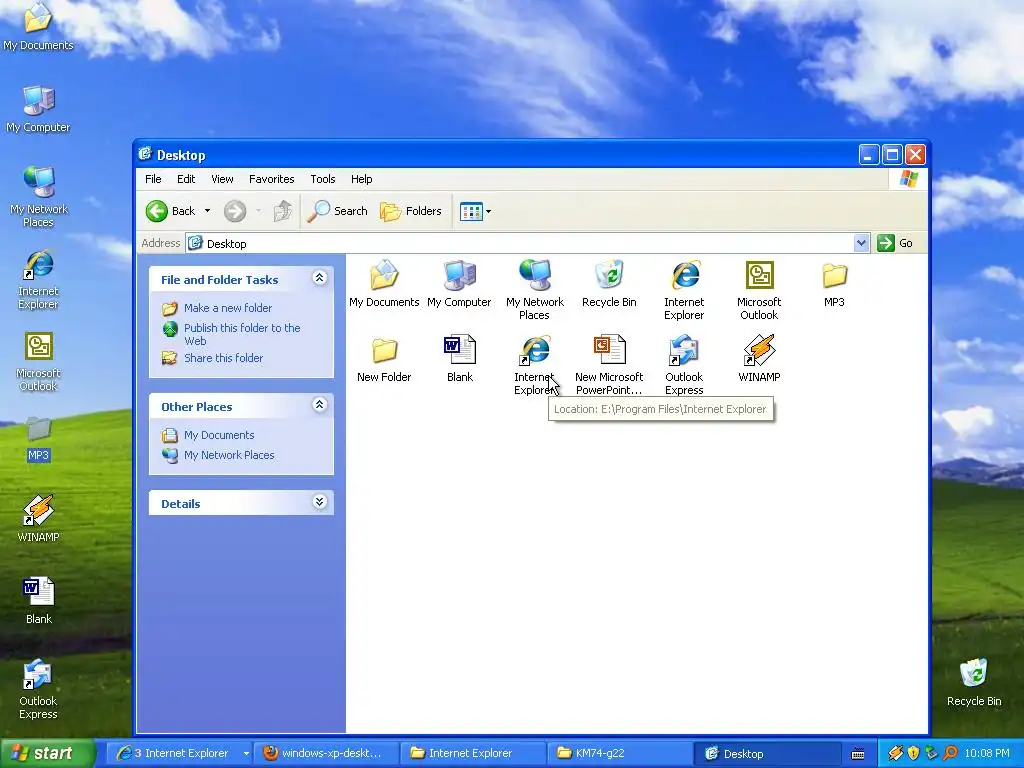The width and height of the screenshot is (1024, 768).
Task: Click the Back toolbar button
Action: pos(170,211)
